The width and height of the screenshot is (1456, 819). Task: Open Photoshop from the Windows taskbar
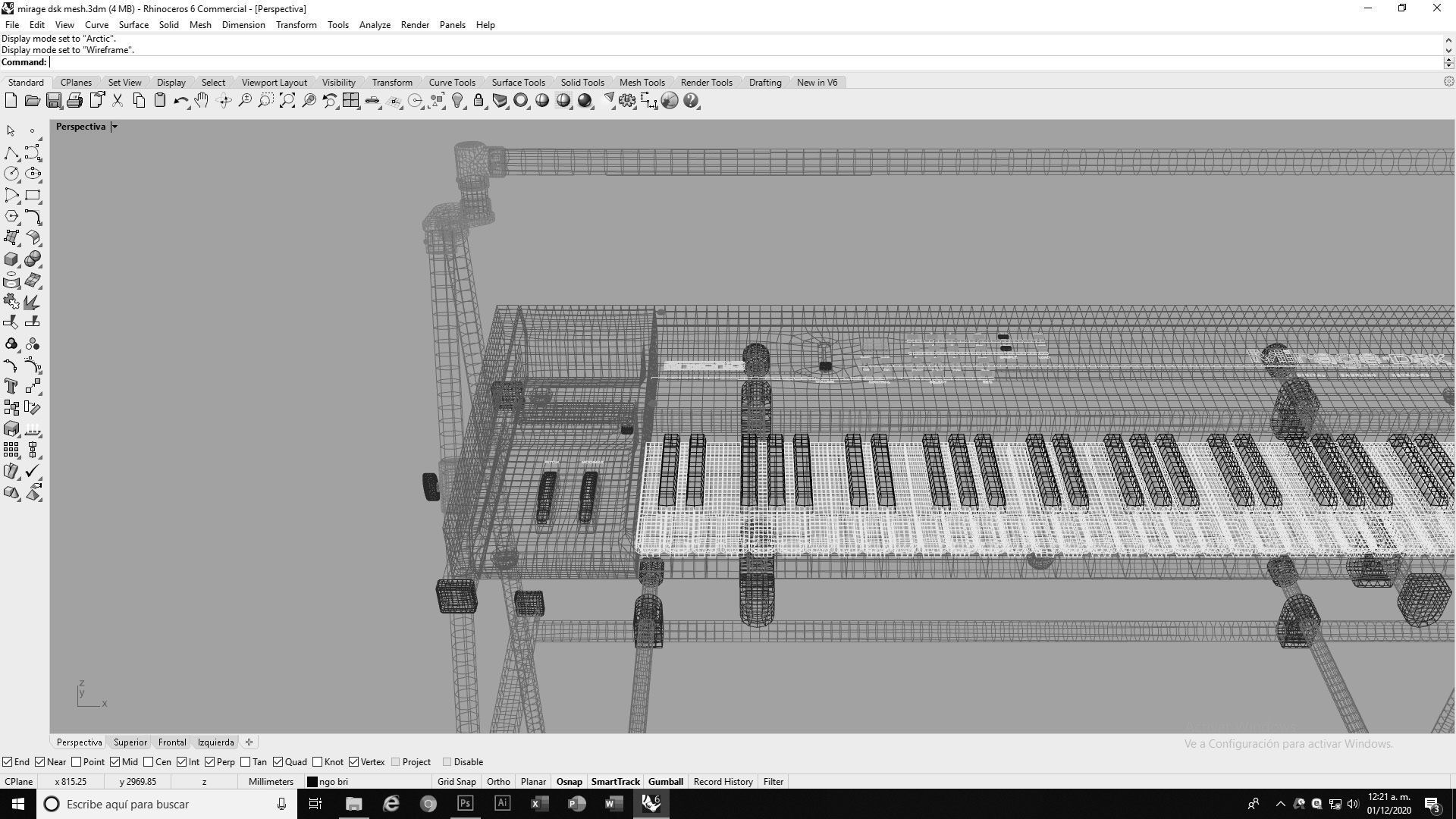465,804
